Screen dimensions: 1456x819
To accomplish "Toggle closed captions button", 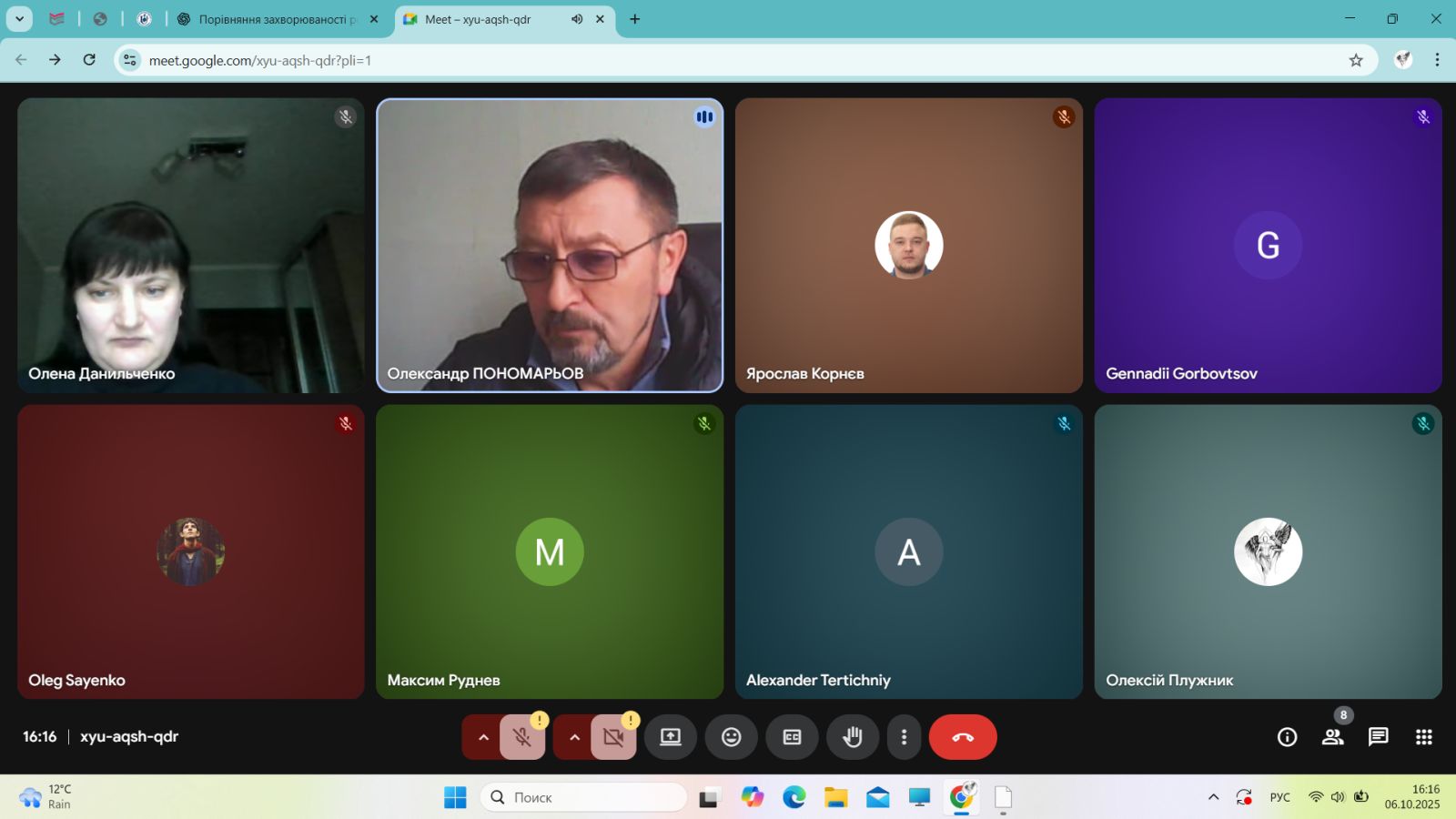I will click(792, 737).
